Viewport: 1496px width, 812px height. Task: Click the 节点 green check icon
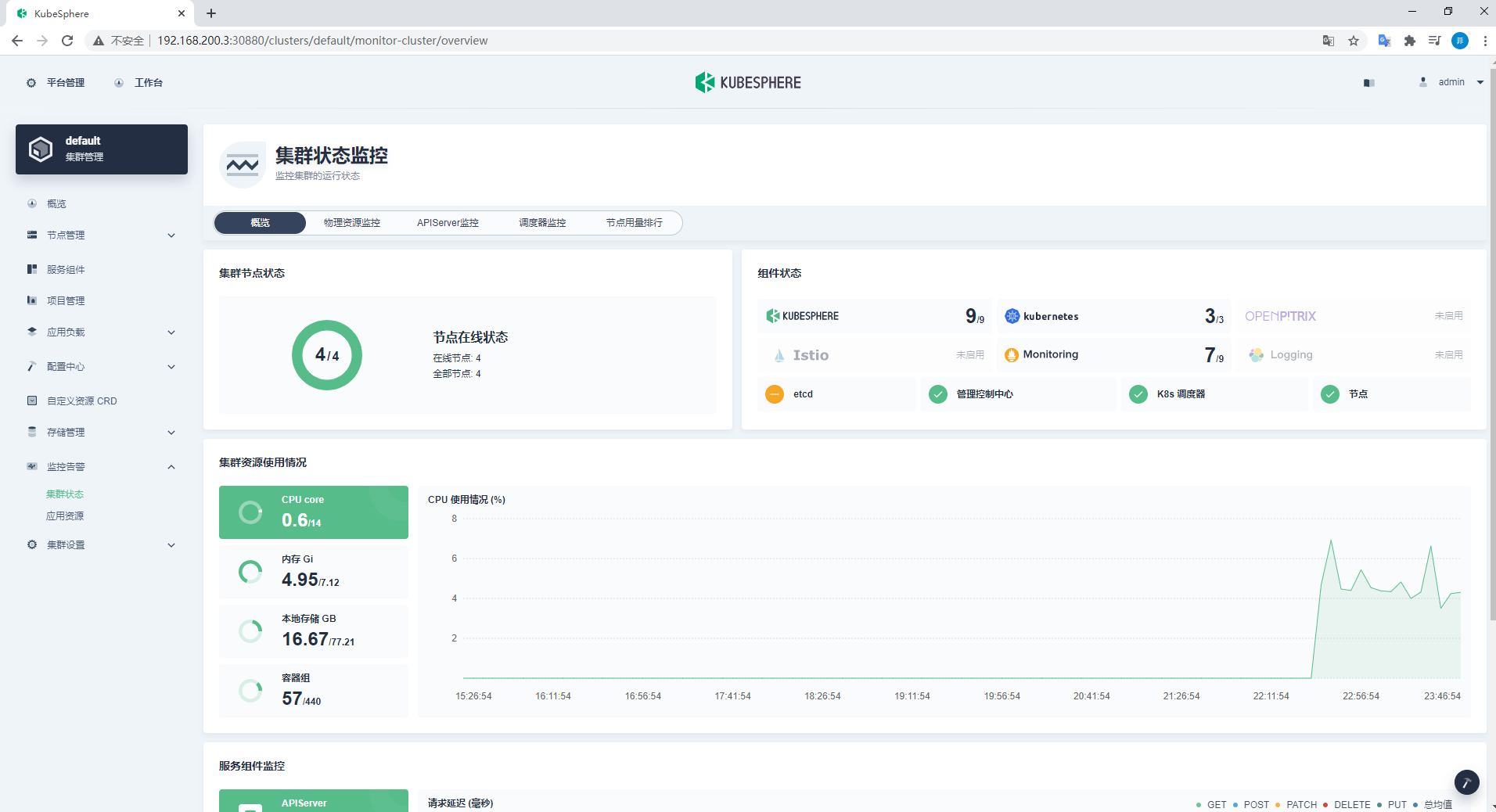click(x=1330, y=394)
